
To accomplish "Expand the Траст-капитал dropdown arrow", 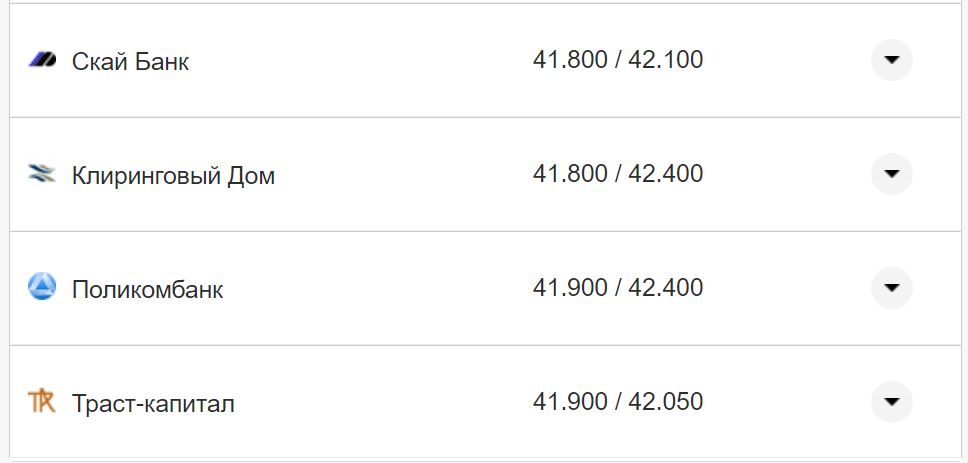I will (891, 402).
